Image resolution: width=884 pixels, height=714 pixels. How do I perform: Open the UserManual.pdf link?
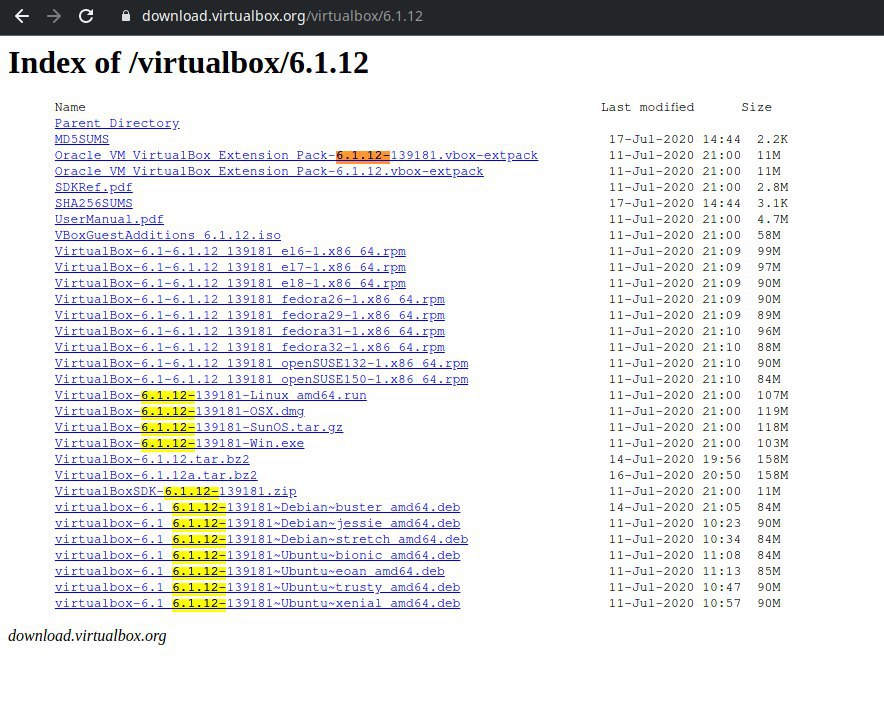point(109,219)
